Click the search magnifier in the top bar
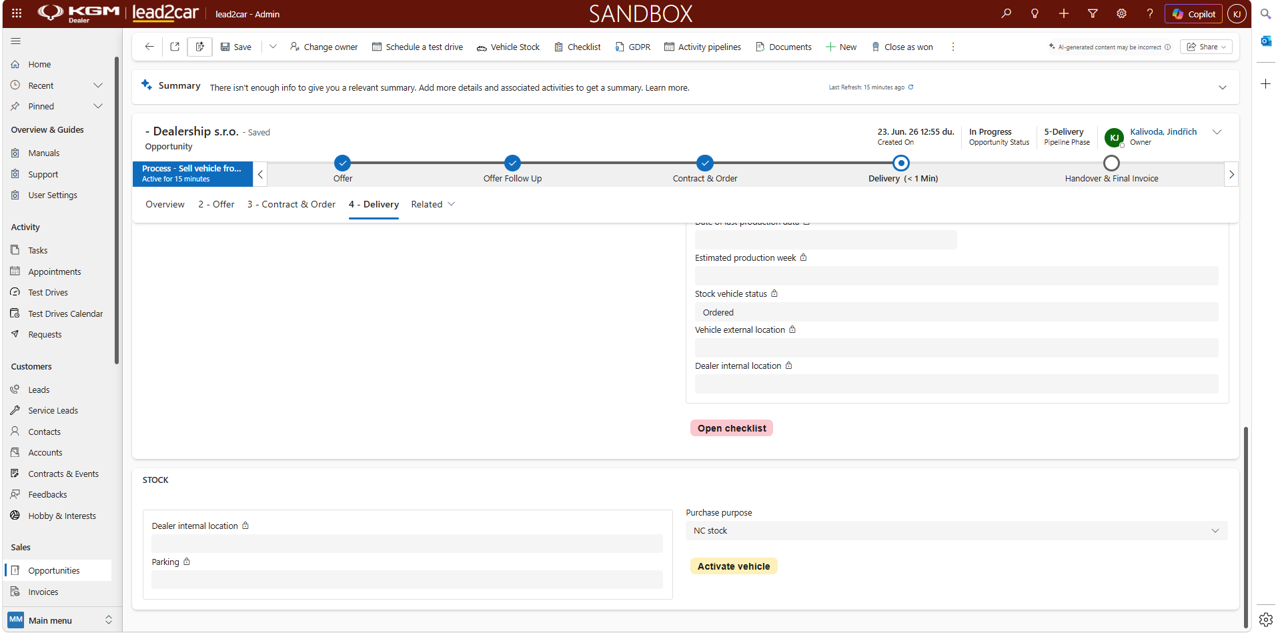Image resolution: width=1280 pixels, height=633 pixels. (1006, 14)
